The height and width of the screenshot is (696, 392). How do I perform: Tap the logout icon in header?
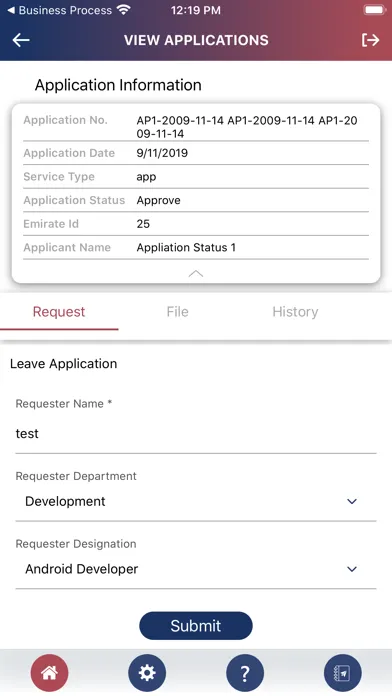coord(370,40)
